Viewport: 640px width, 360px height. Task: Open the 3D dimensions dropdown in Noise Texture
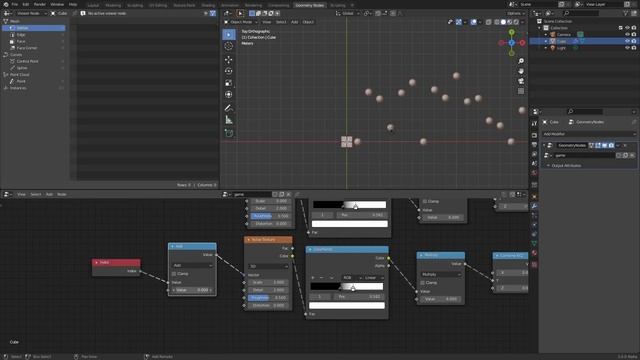pyautogui.click(x=269, y=266)
